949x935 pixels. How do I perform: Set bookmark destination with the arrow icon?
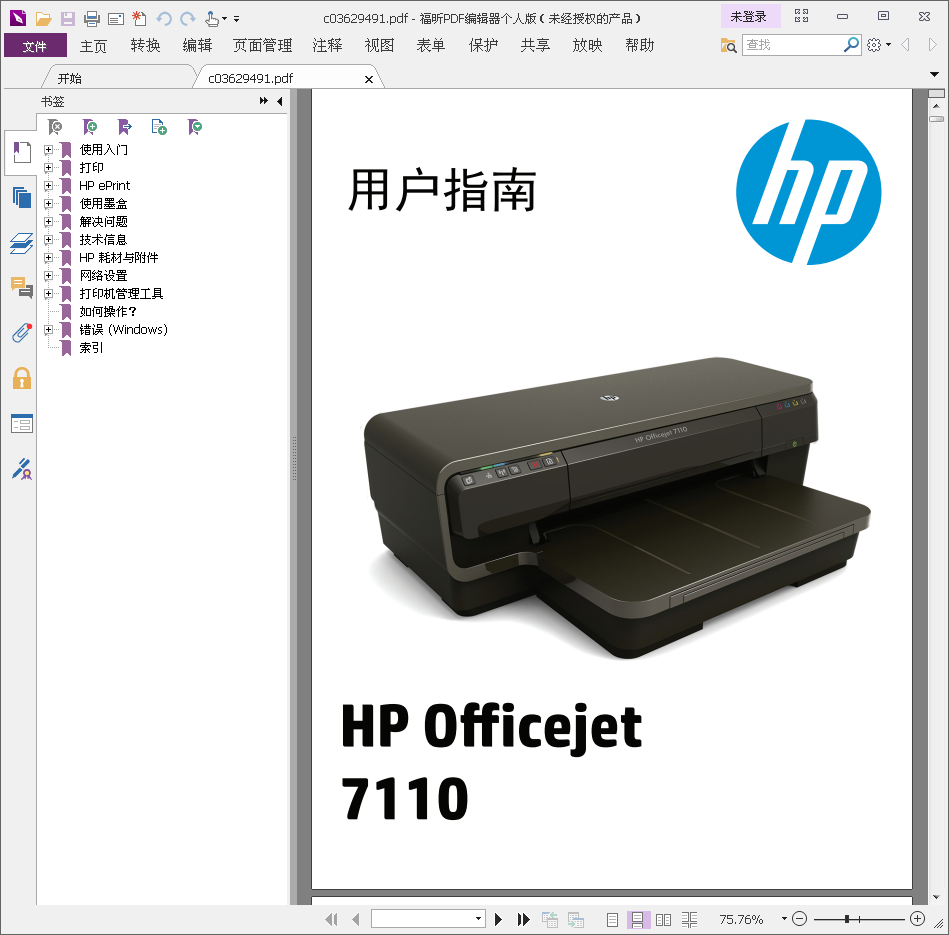pyautogui.click(x=125, y=126)
